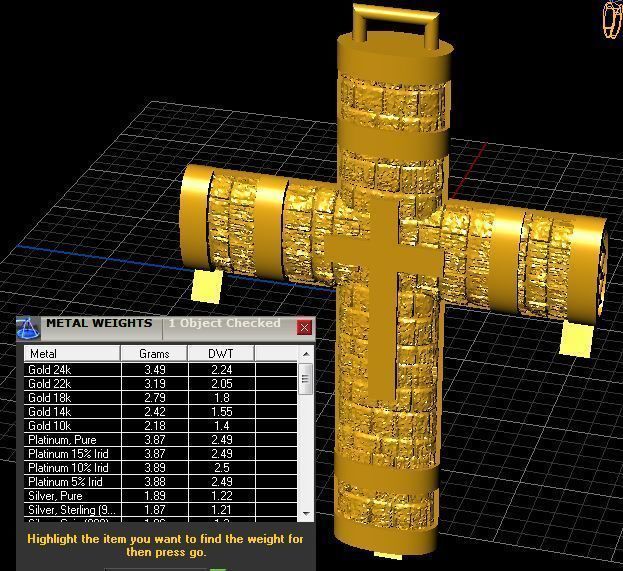
Task: Click the 2.79 grams value for Gold 18k
Action: 155,398
